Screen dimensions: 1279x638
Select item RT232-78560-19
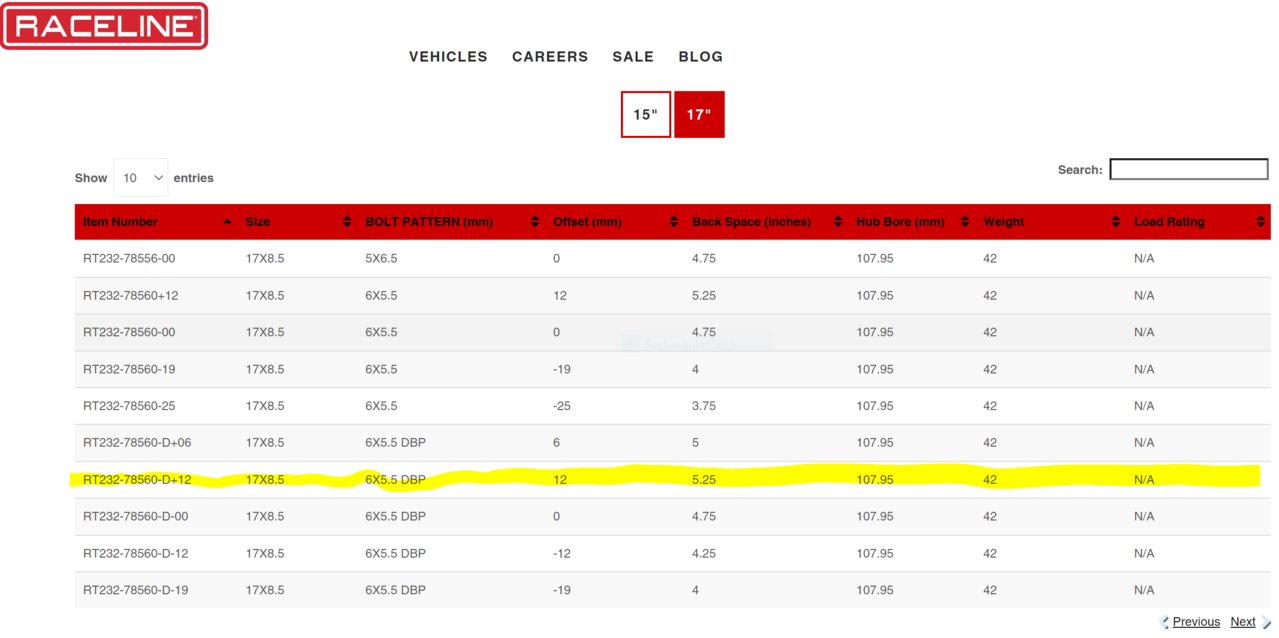coord(129,369)
